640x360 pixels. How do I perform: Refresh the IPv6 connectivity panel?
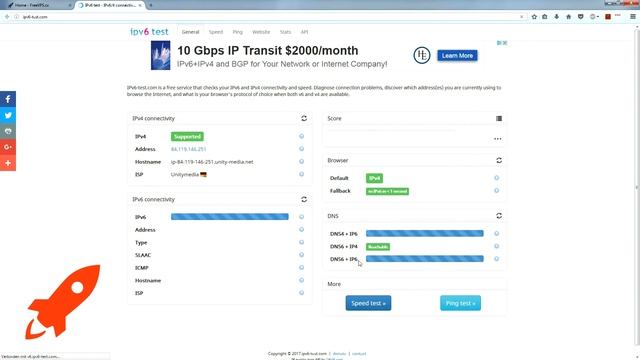click(304, 199)
